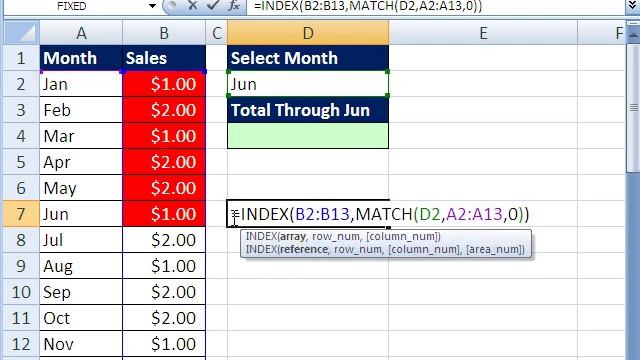Expand the formula bar with the chevron
The height and width of the screenshot is (360, 640).
633,6
